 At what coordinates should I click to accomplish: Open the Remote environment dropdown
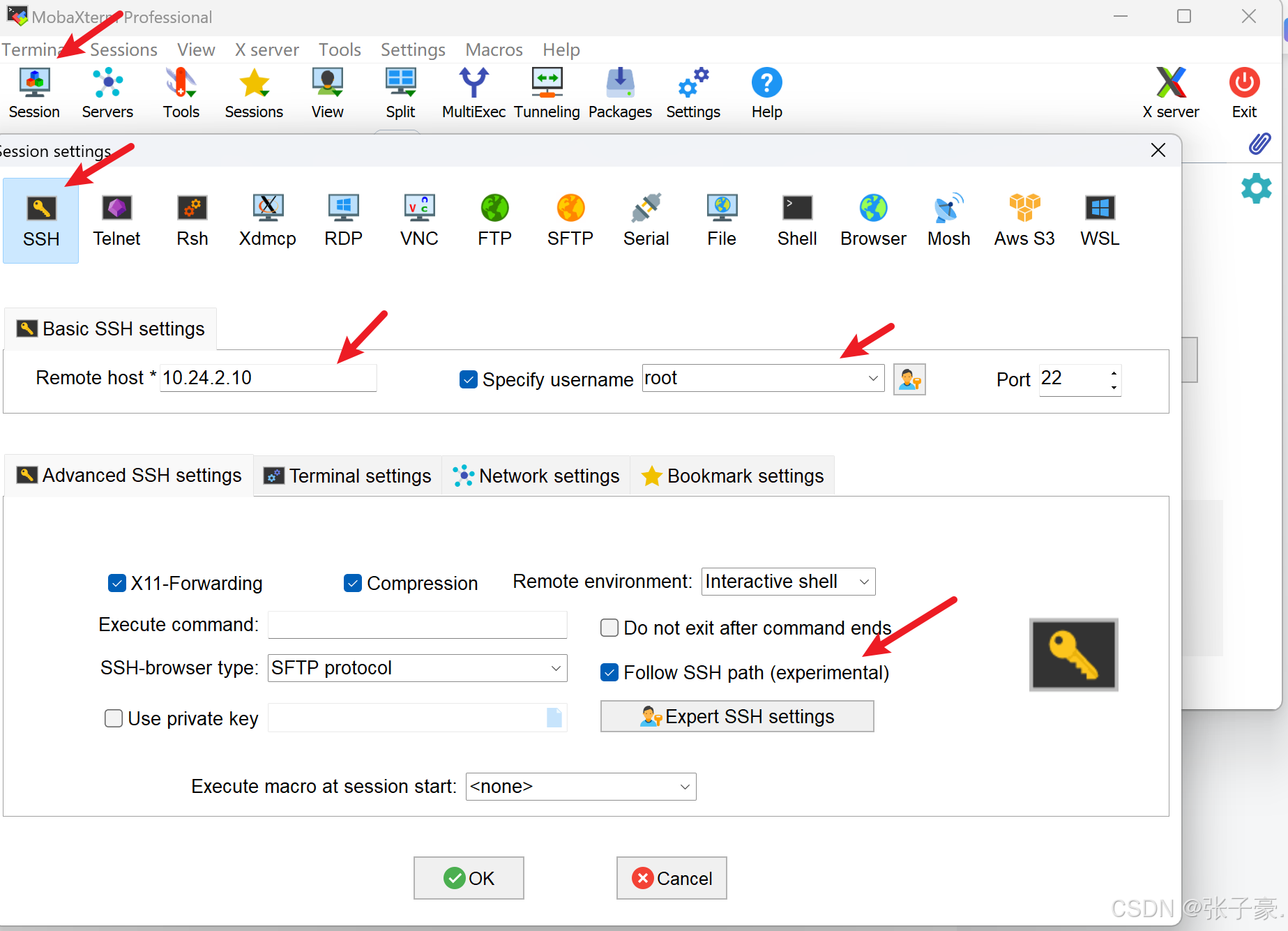(x=788, y=582)
